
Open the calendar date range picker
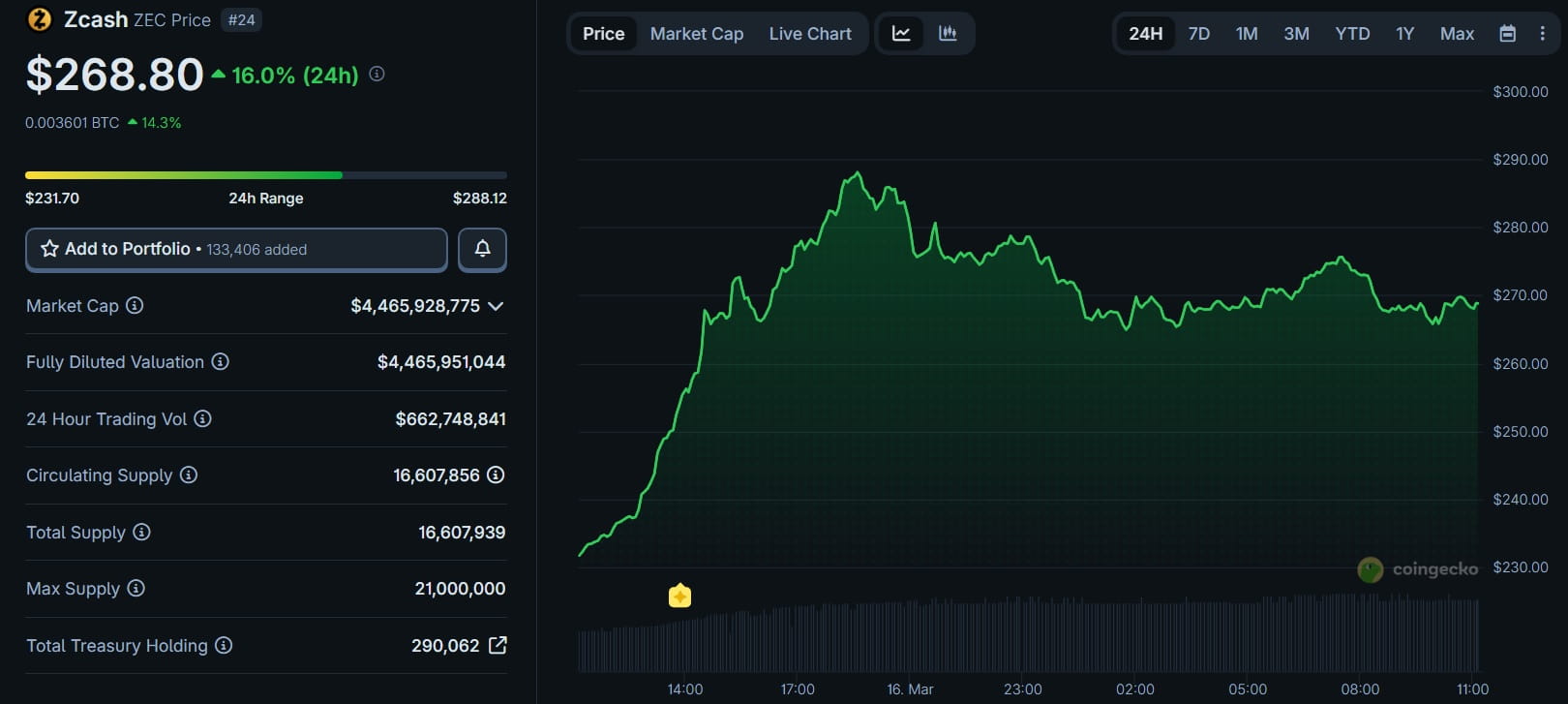pyautogui.click(x=1507, y=34)
